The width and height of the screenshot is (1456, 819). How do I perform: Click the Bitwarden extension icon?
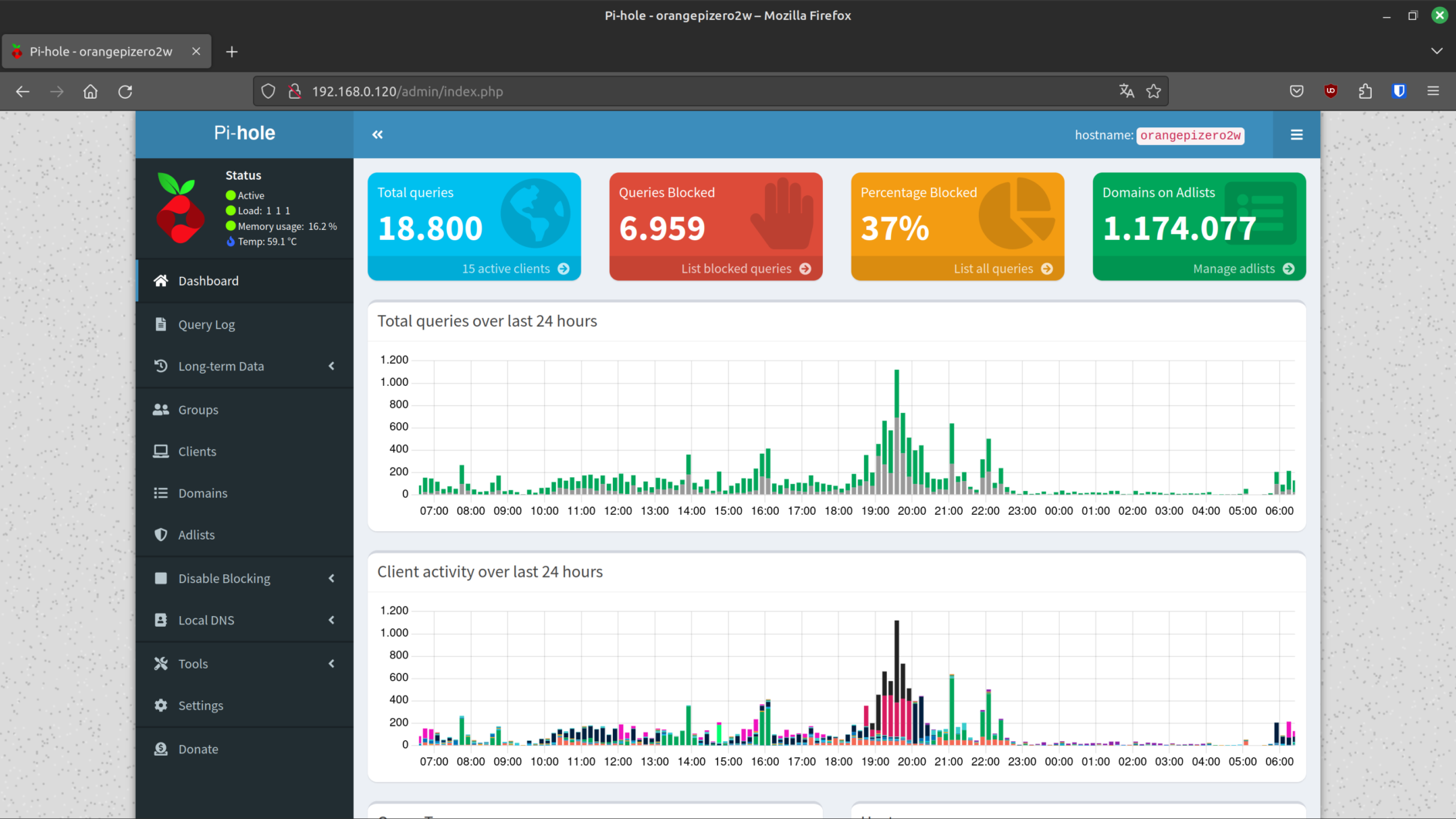point(1398,91)
